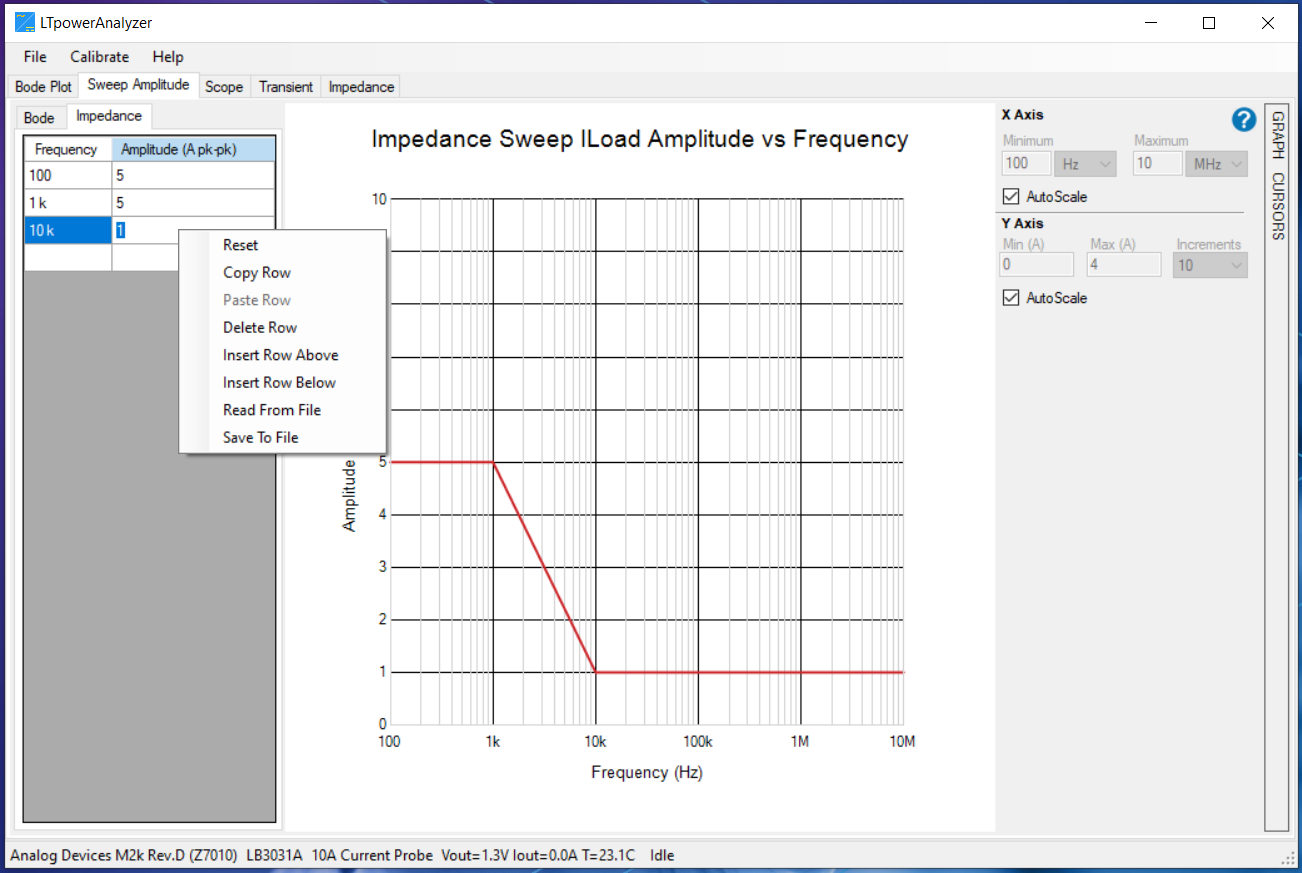Open the Transient tab
1302x873 pixels.
pyautogui.click(x=285, y=87)
